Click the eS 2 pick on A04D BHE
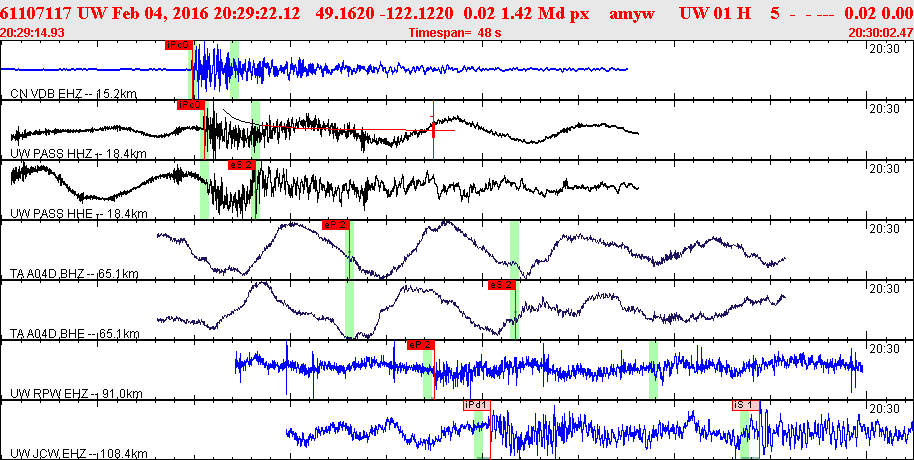The image size is (914, 460). (x=502, y=285)
